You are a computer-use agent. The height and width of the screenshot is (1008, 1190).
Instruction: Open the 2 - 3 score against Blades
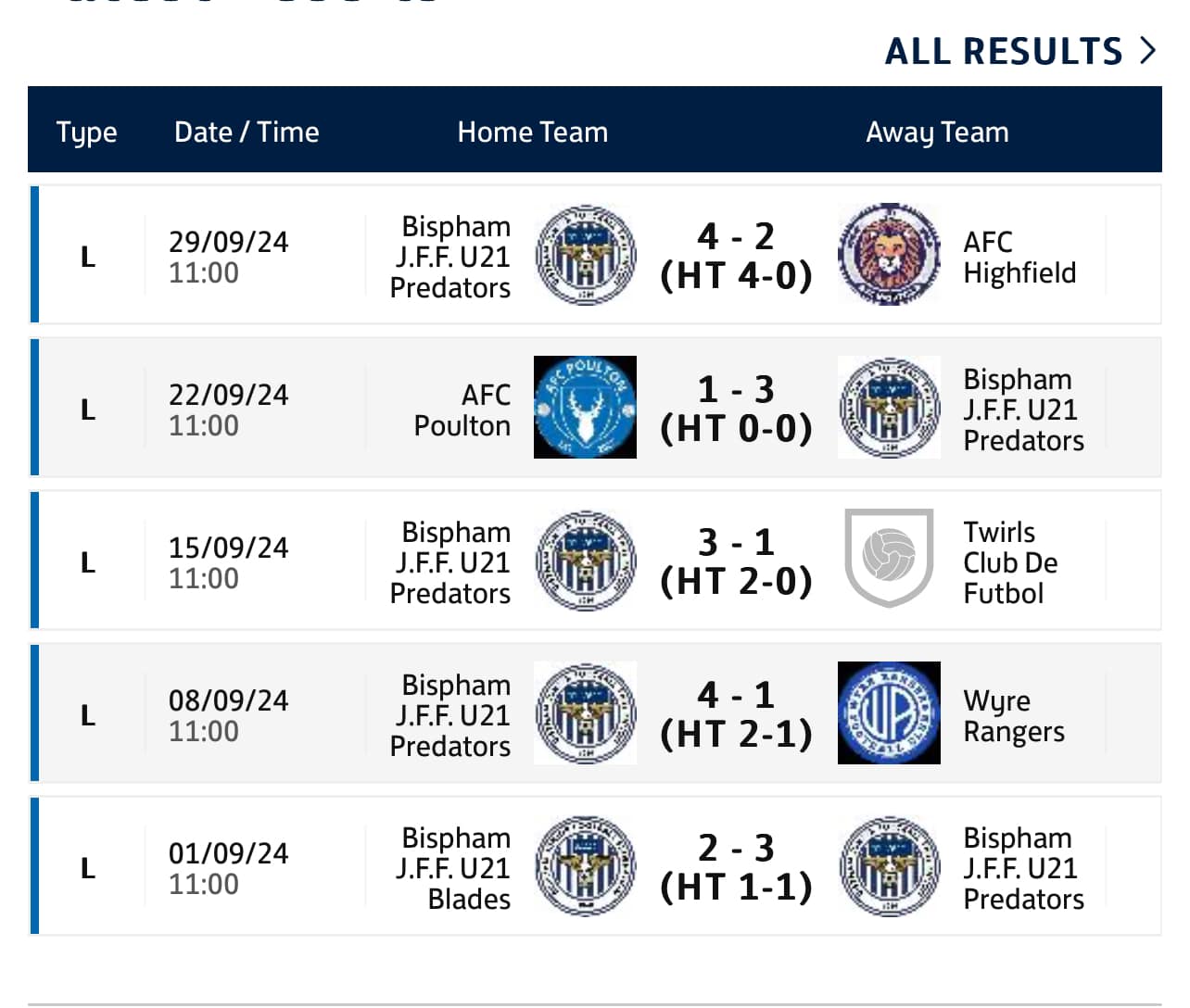click(x=736, y=849)
